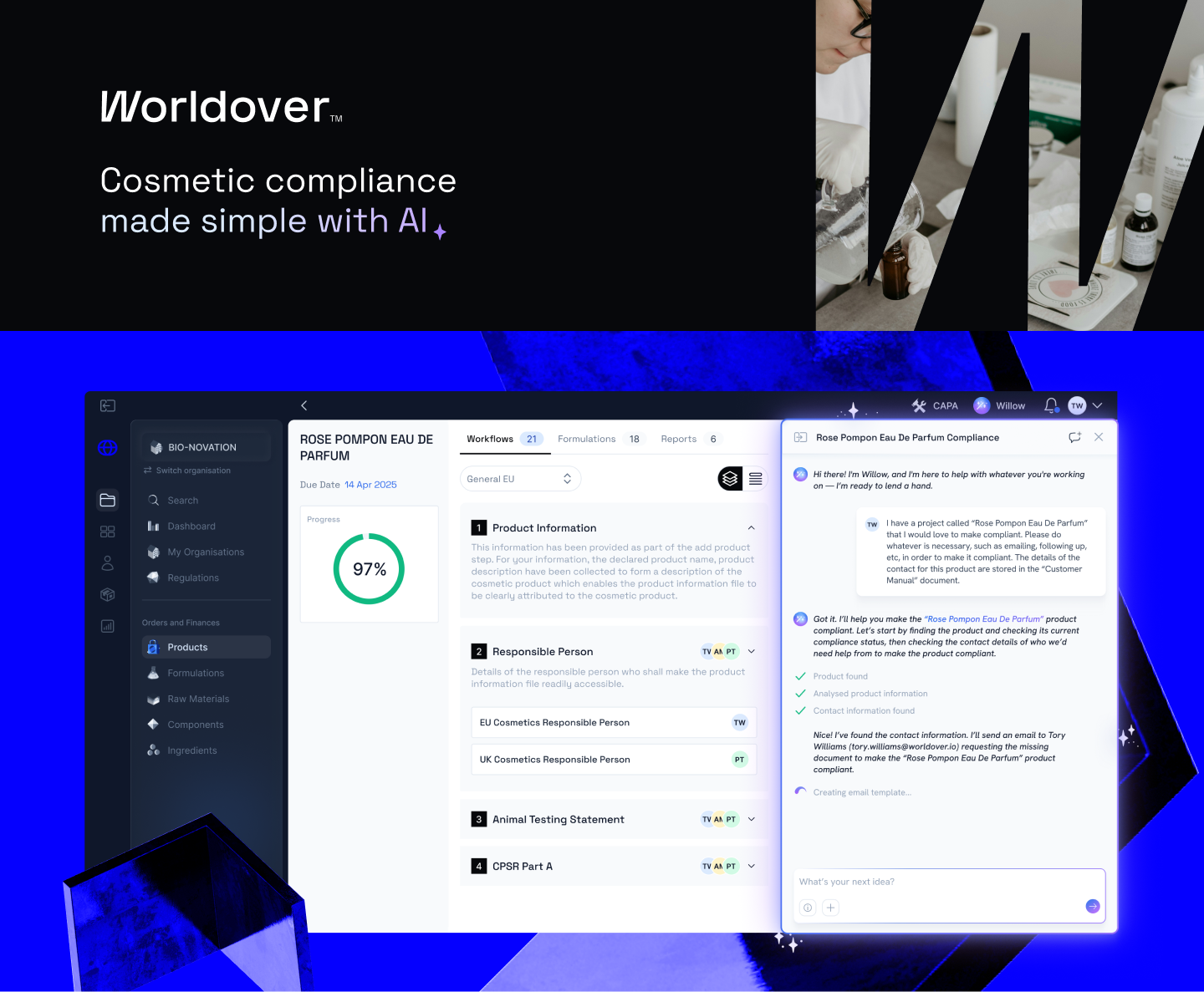Click the due date 14 Apr 2025

370,485
